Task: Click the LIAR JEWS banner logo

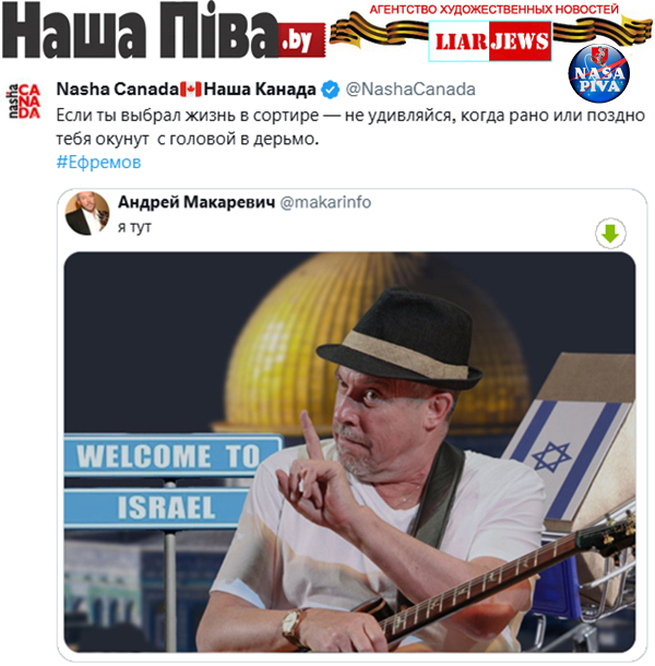Action: click(490, 42)
